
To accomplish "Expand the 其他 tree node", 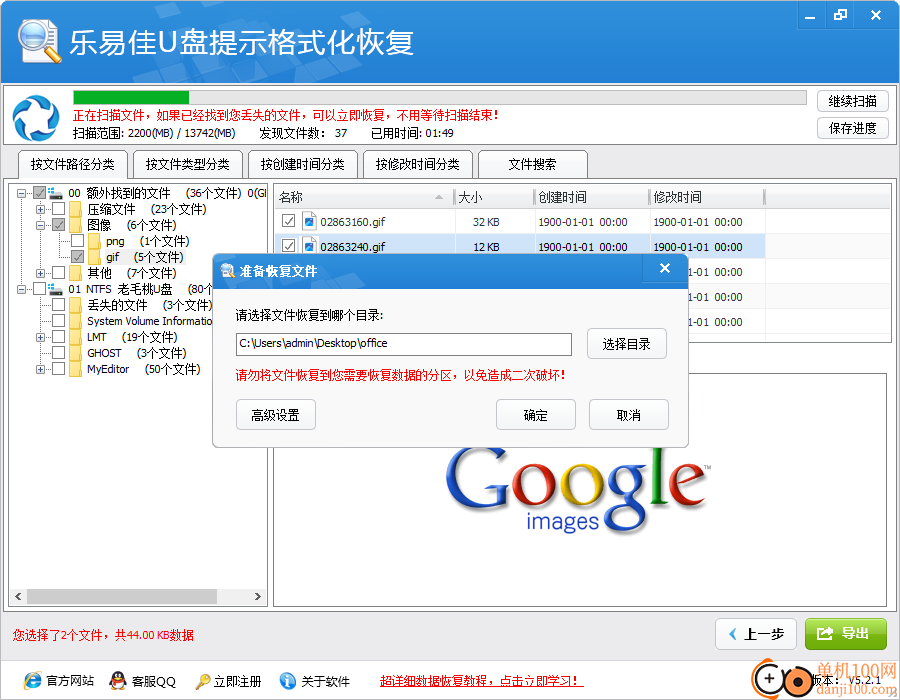I will [x=40, y=273].
